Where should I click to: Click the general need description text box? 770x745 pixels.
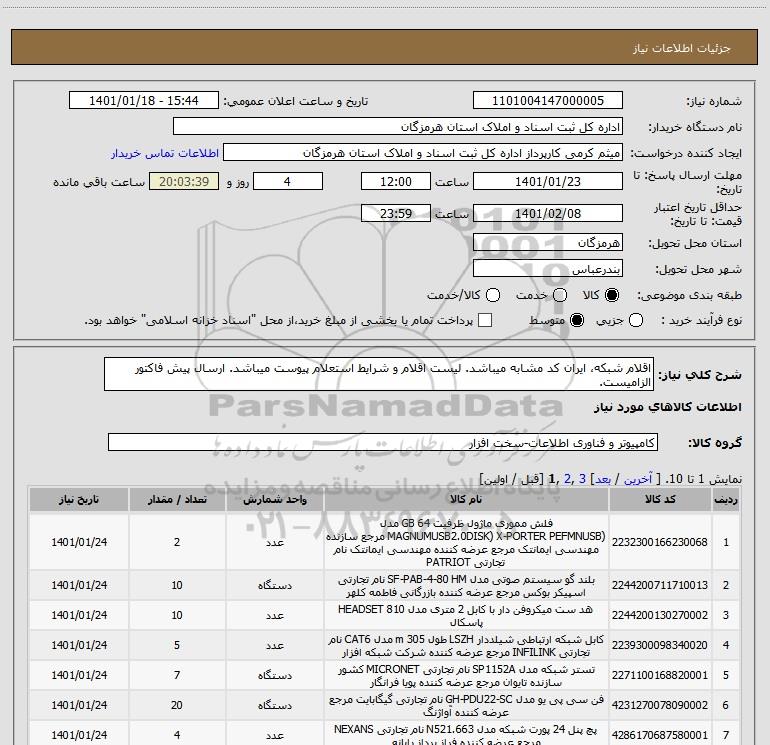[379, 375]
